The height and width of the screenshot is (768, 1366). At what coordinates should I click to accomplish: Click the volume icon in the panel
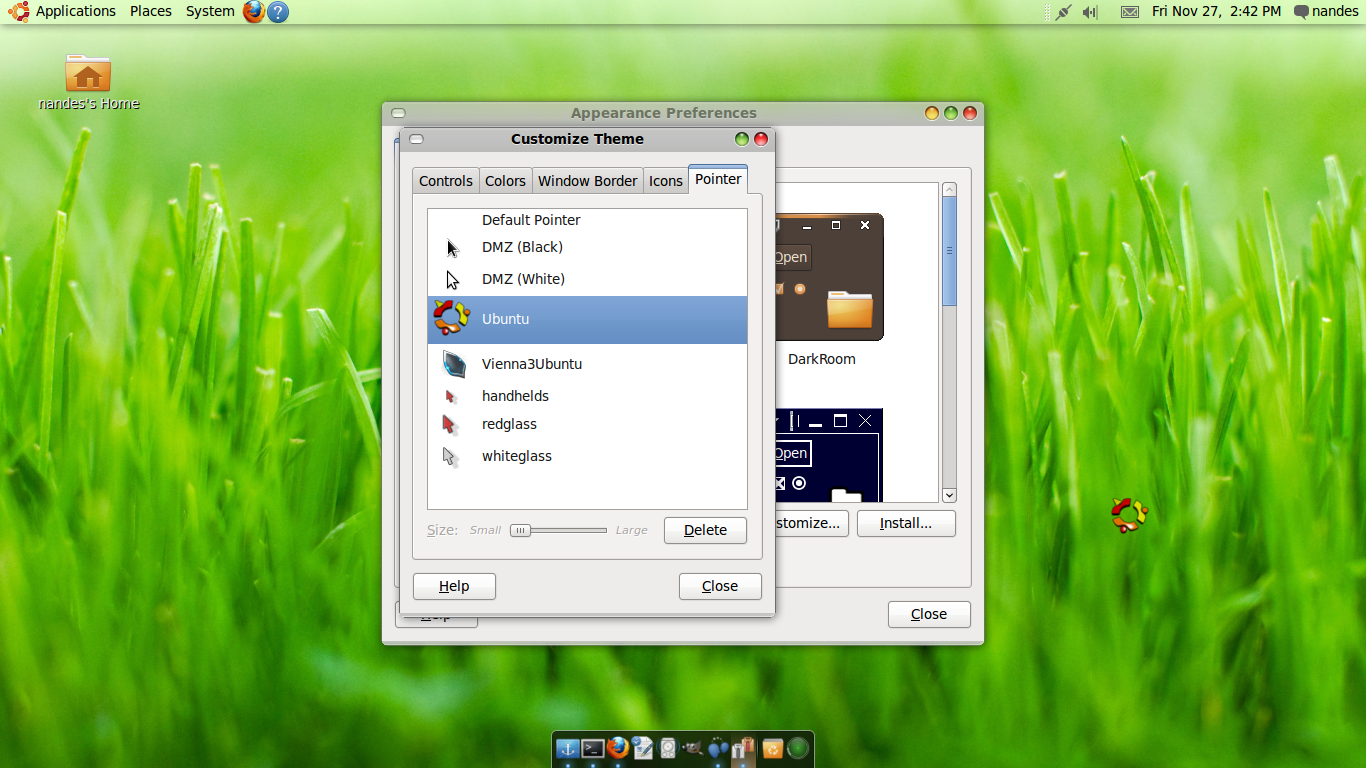(1089, 12)
